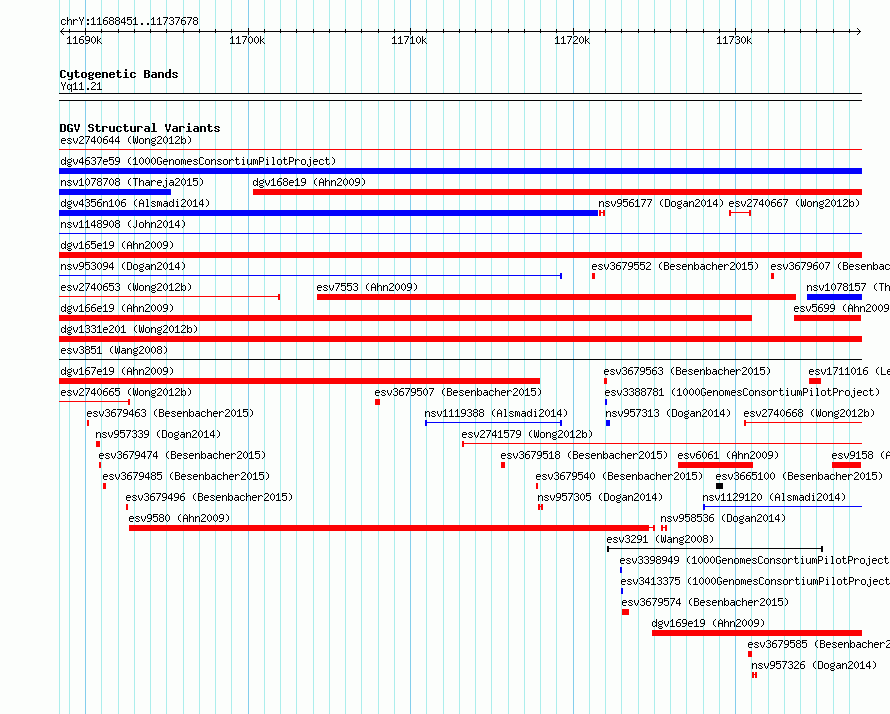Select dgv167e19 (Ahn2009) label
890x714 pixels.
click(117, 371)
